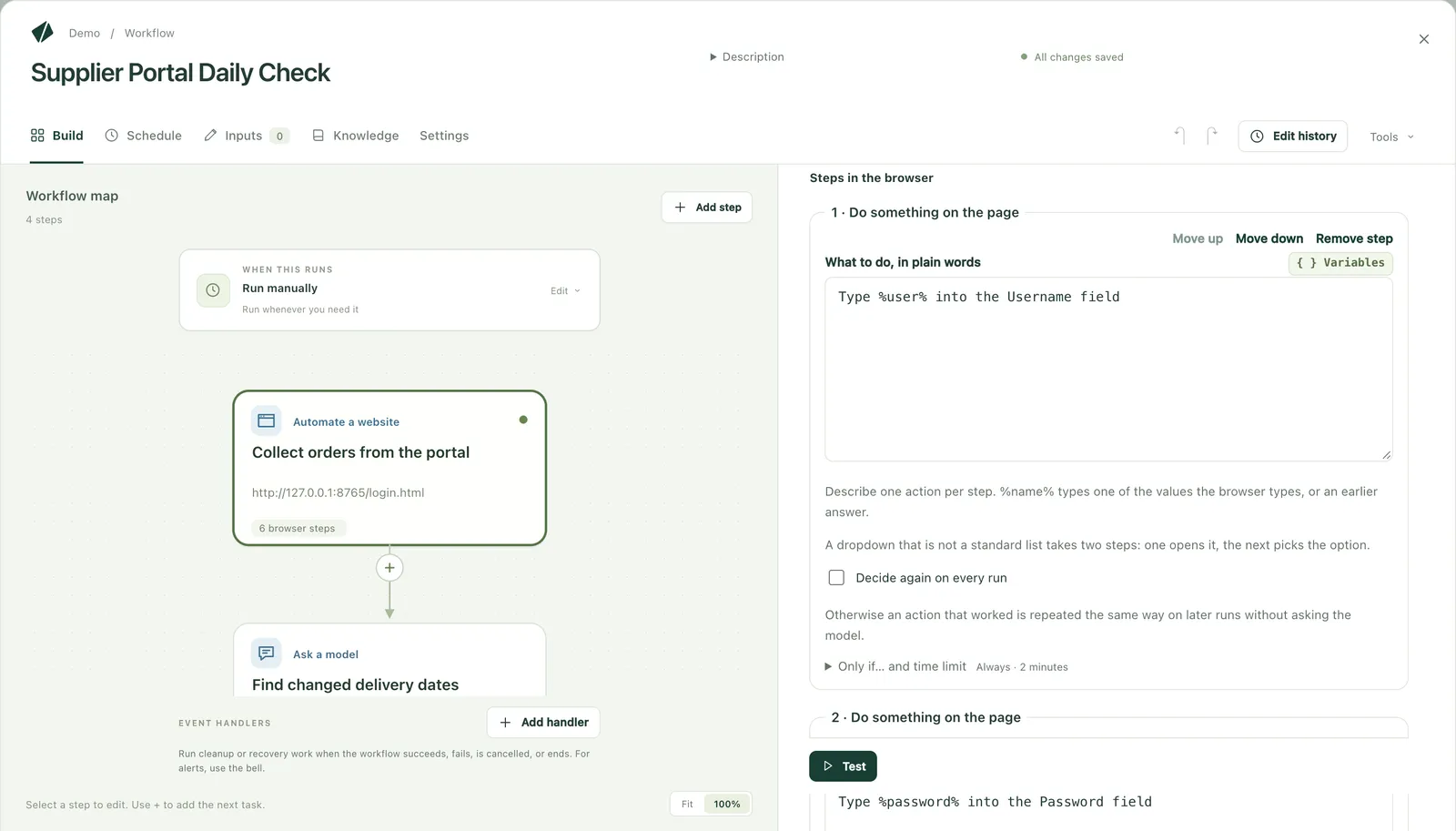Open the Settings tab

(x=444, y=136)
